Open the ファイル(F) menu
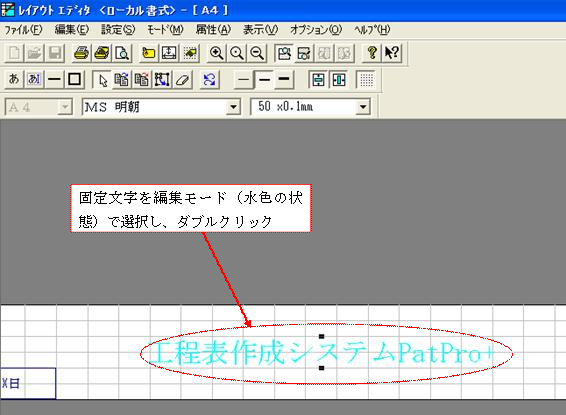Image resolution: width=566 pixels, height=415 pixels. 23,30
